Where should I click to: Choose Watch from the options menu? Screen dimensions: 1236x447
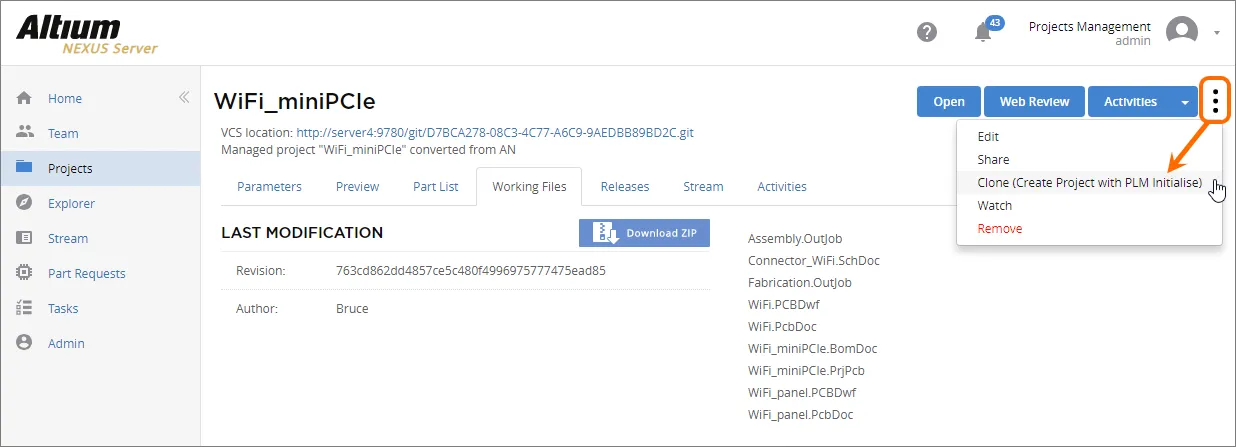(x=995, y=206)
